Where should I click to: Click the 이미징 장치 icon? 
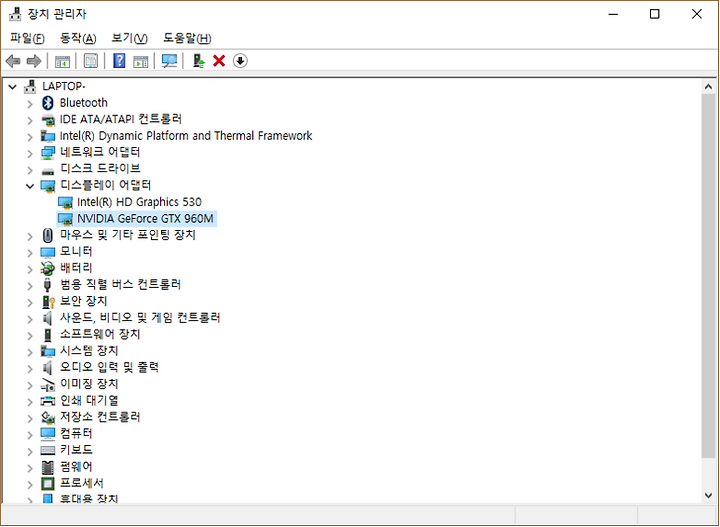click(48, 385)
